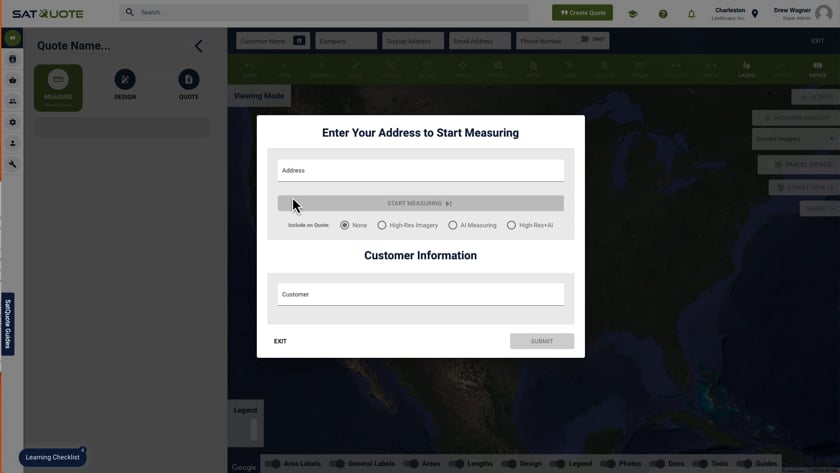The image size is (840, 473).
Task: Toggle the Area Labels switch
Action: pos(273,463)
